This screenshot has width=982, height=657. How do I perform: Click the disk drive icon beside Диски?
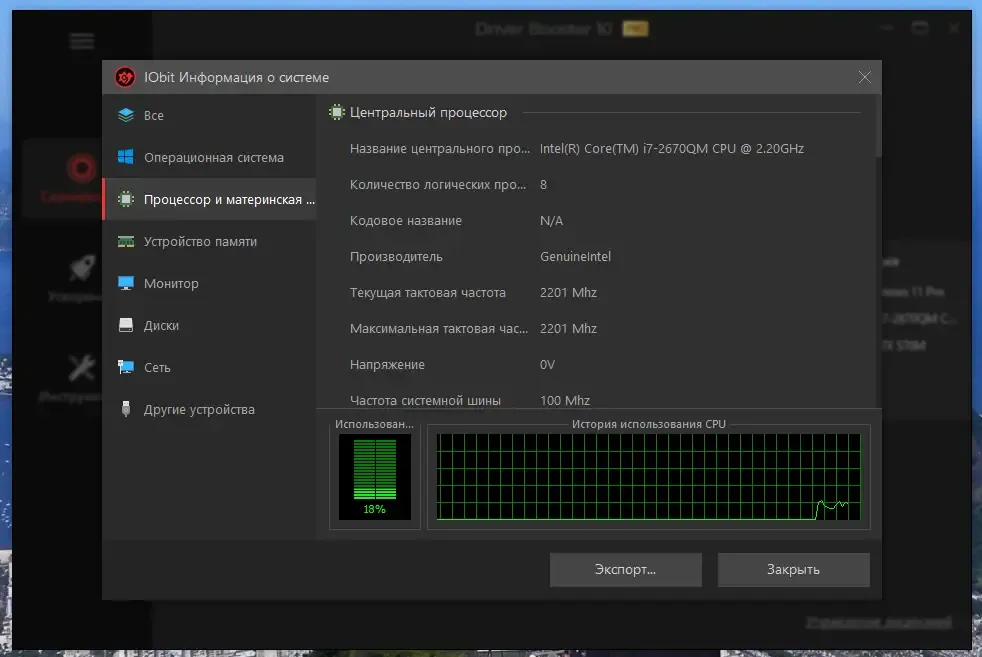pos(126,325)
